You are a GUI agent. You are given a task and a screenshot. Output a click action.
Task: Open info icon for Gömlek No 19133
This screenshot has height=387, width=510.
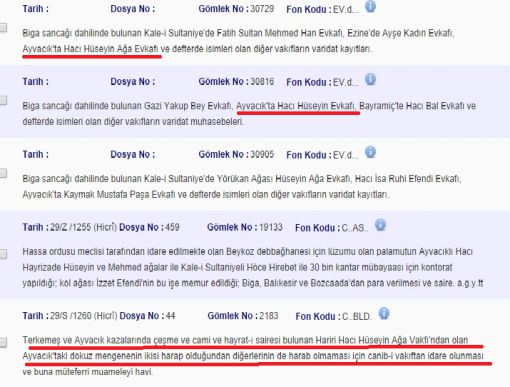click(380, 225)
